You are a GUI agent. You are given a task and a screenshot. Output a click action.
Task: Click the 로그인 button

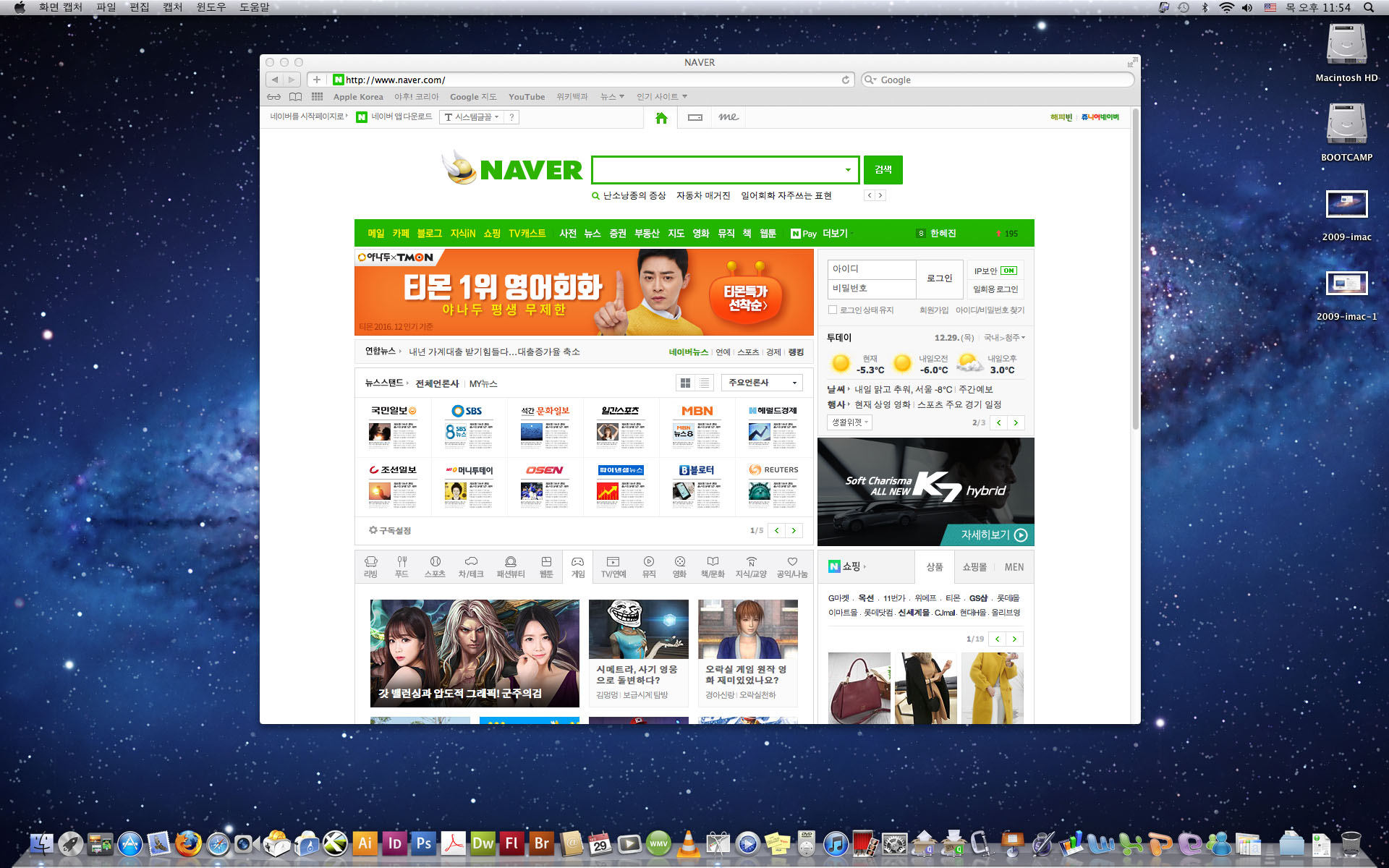939,278
